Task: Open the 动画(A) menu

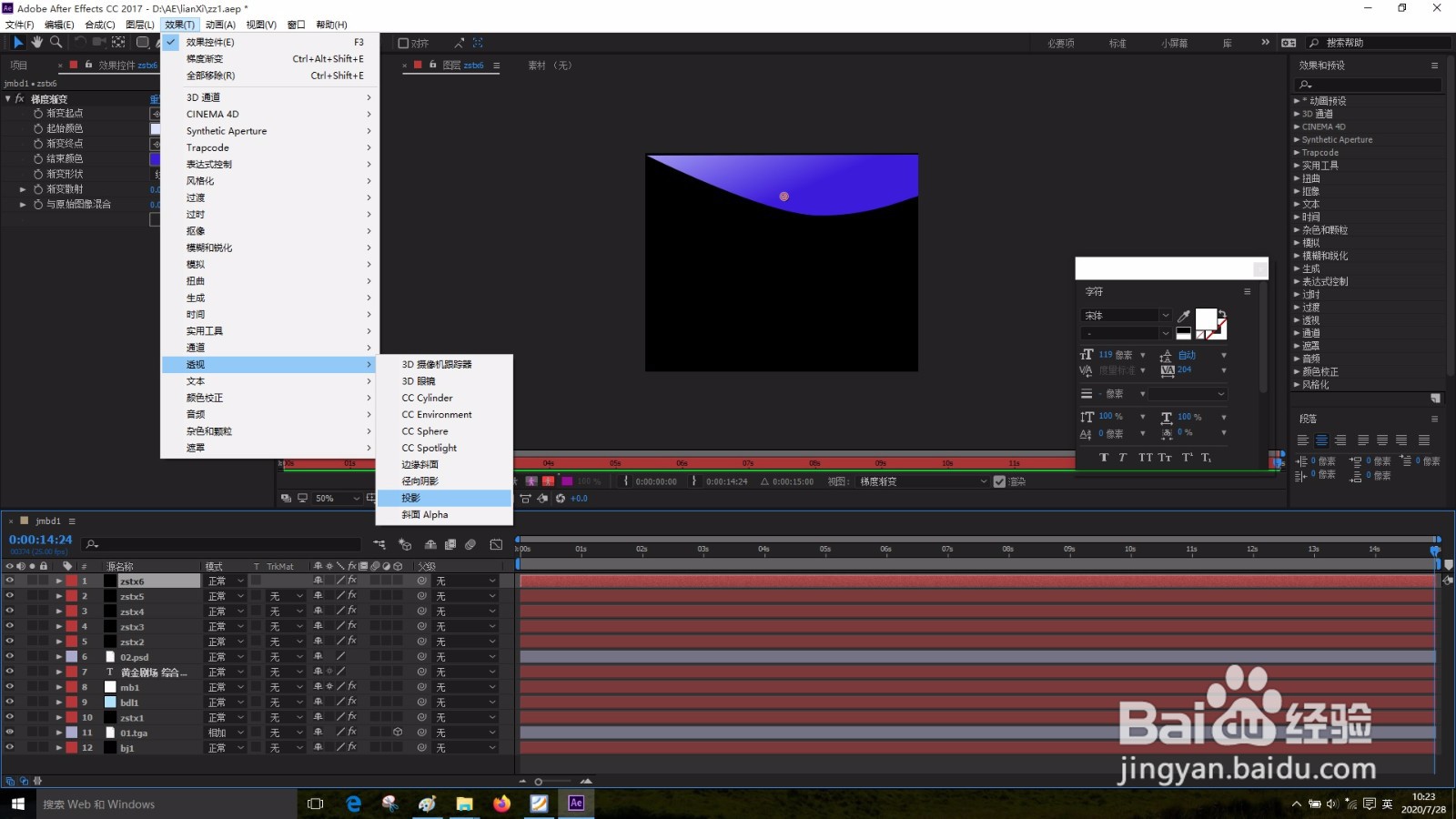Action: (220, 25)
